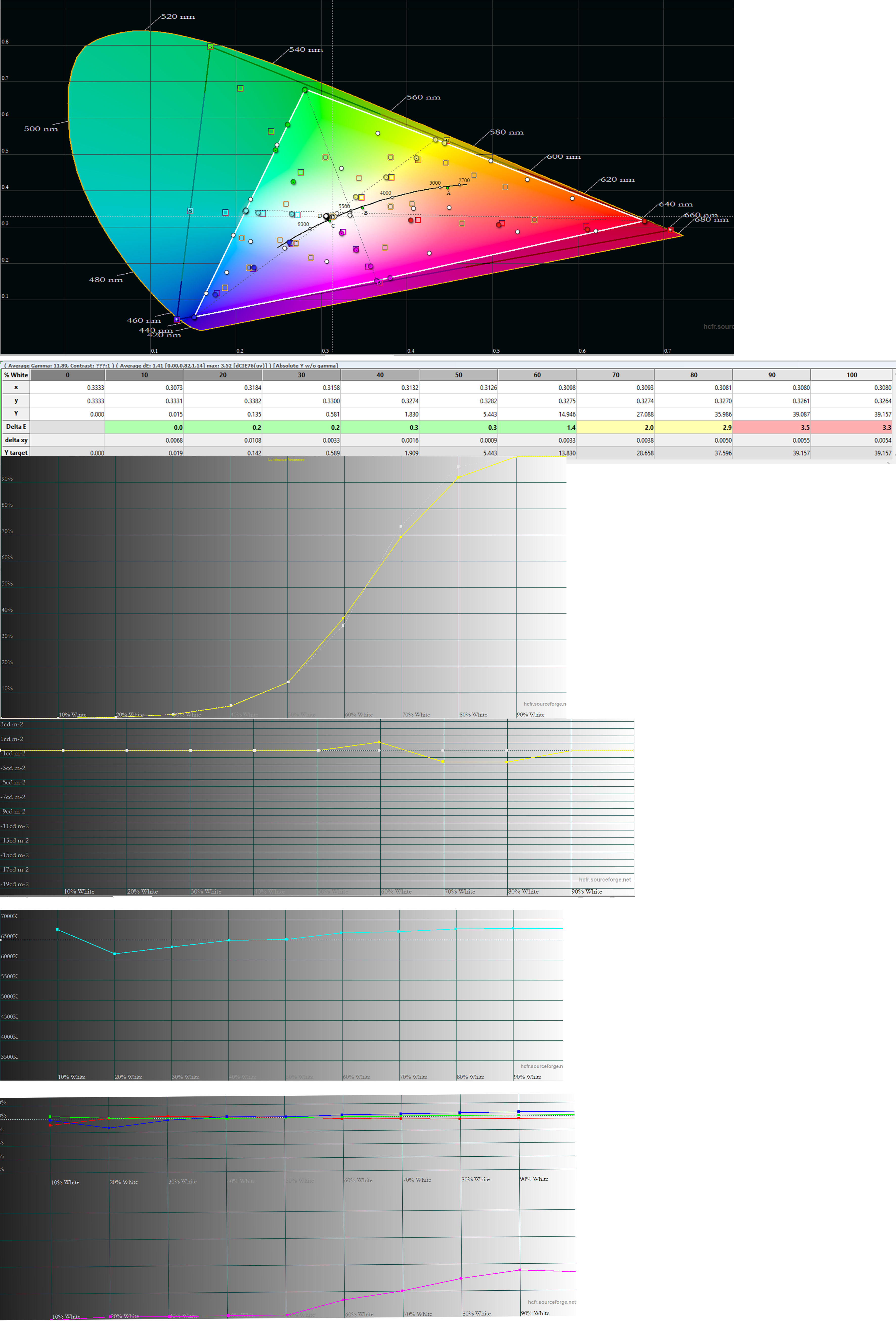Click the column header '60' in table
The image size is (896, 1344).
tap(537, 375)
